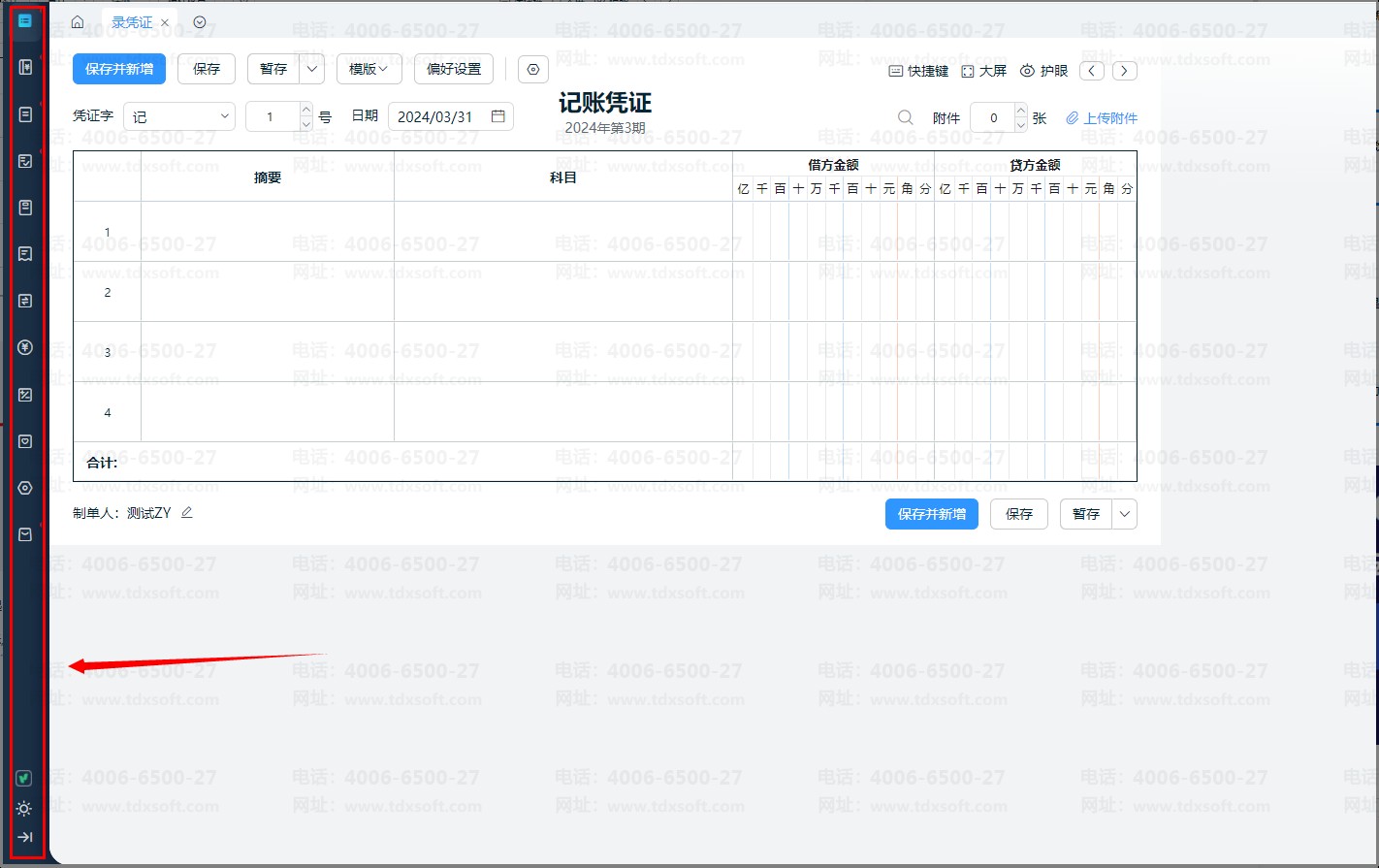Click the home icon tab
Viewport: 1379px width, 868px height.
pyautogui.click(x=78, y=22)
